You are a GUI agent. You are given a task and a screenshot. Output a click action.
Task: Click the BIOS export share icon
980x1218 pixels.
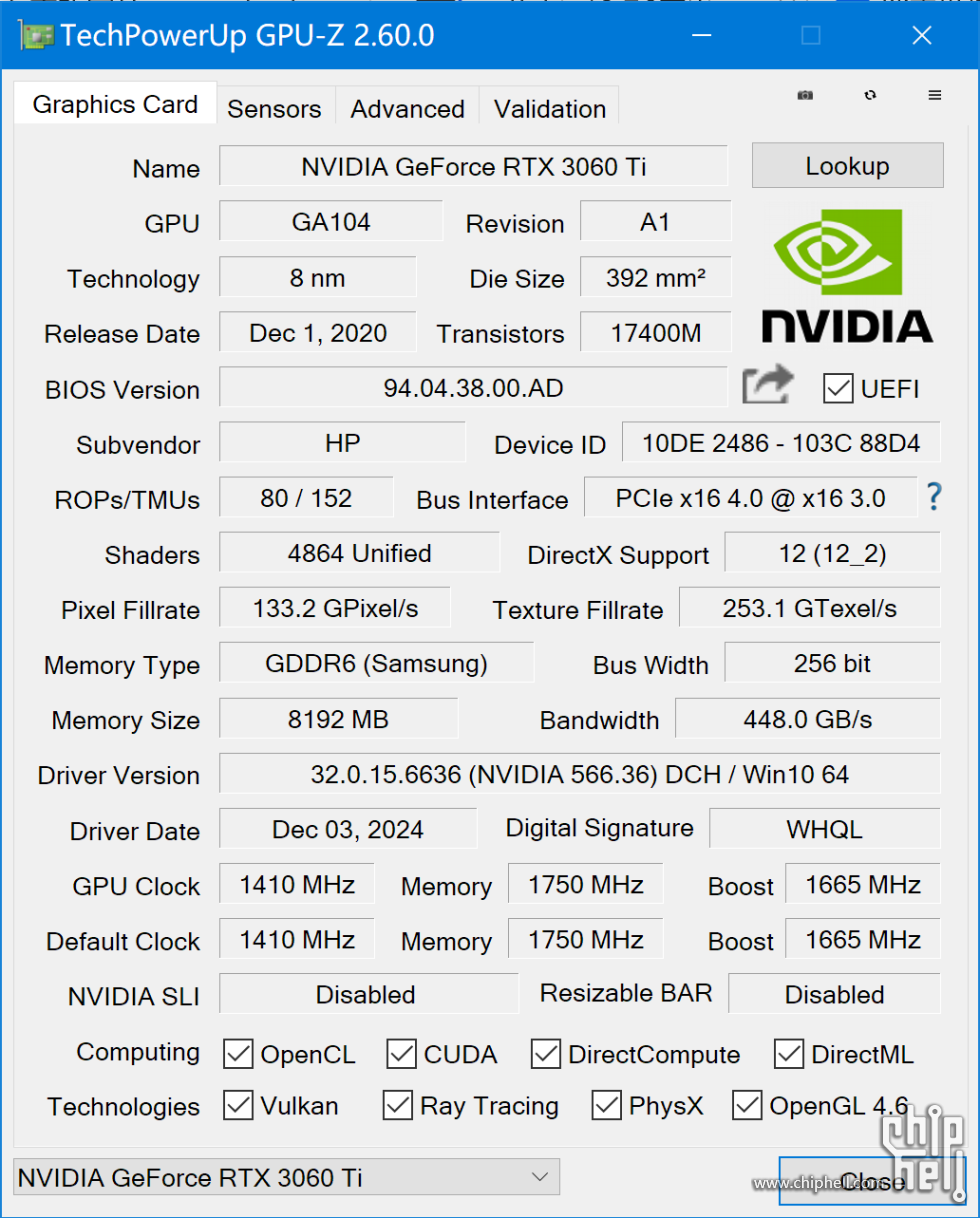coord(767,385)
